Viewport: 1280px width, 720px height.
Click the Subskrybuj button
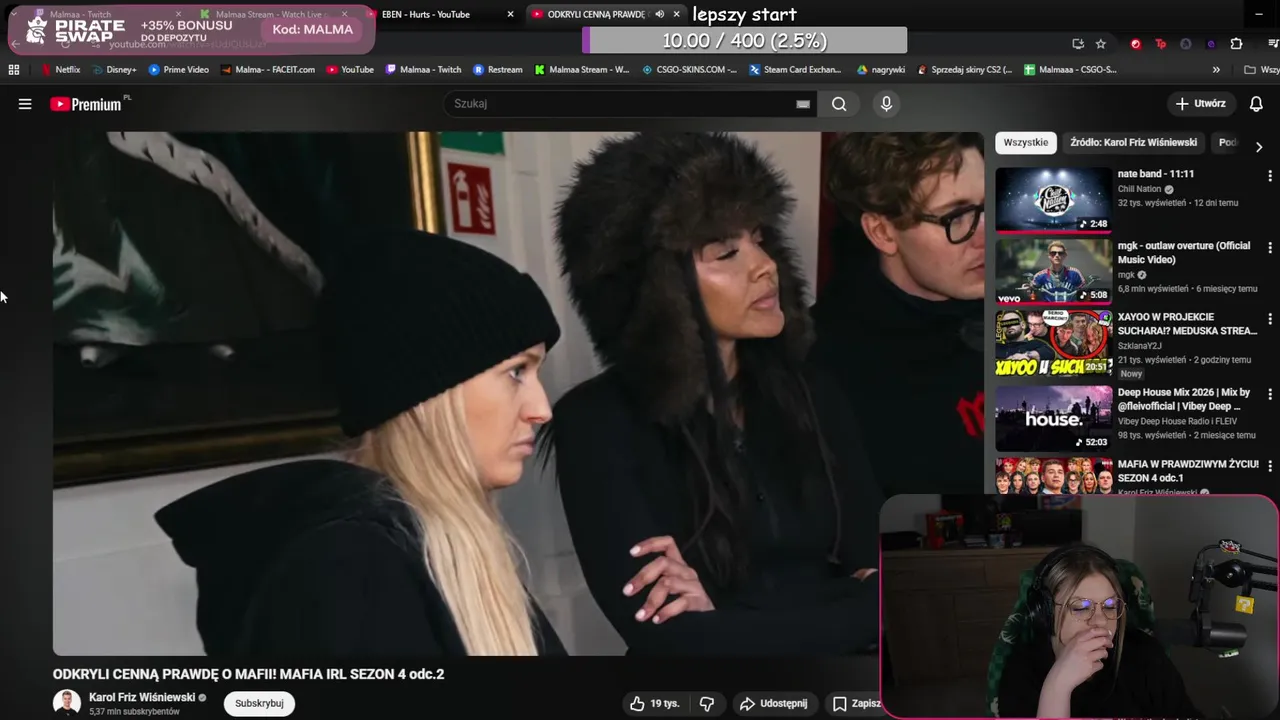259,703
